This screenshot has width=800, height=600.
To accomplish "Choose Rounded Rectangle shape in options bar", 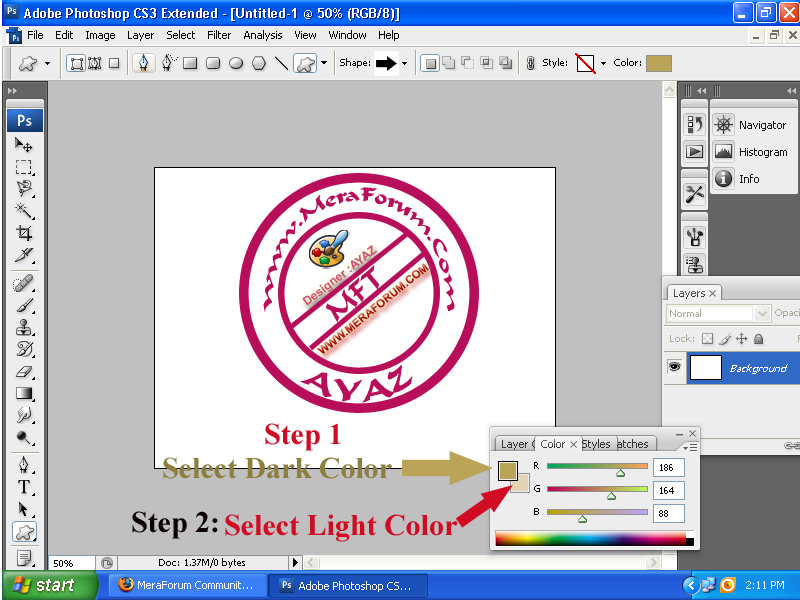I will pyautogui.click(x=213, y=63).
